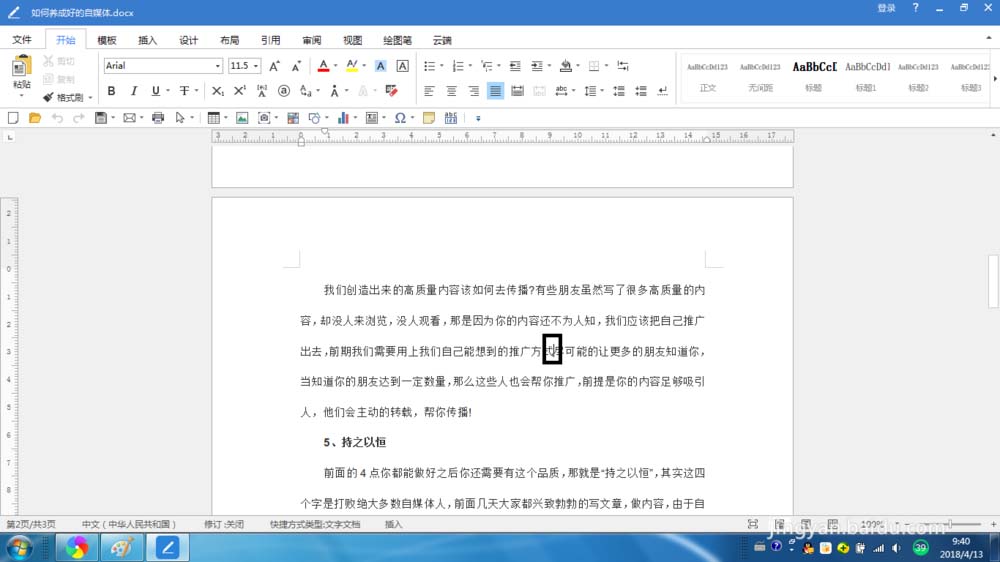Viewport: 1000px width, 562px height.
Task: Click the format painter button
Action: (68, 98)
